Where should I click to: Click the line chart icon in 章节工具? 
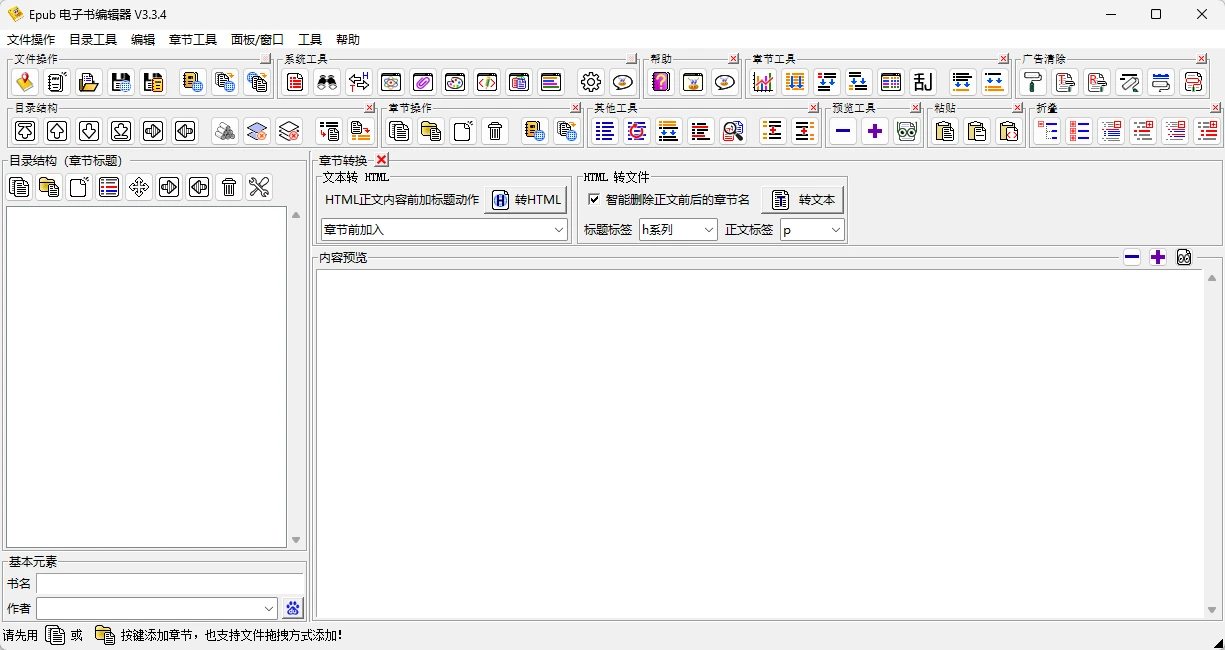tap(763, 82)
